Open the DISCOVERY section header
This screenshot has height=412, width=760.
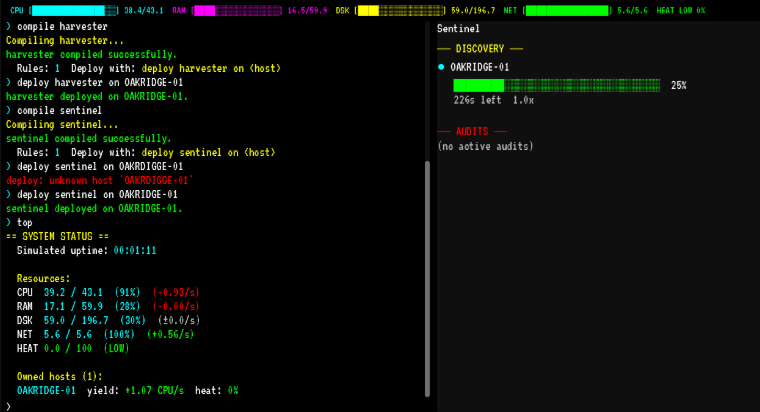(x=480, y=48)
